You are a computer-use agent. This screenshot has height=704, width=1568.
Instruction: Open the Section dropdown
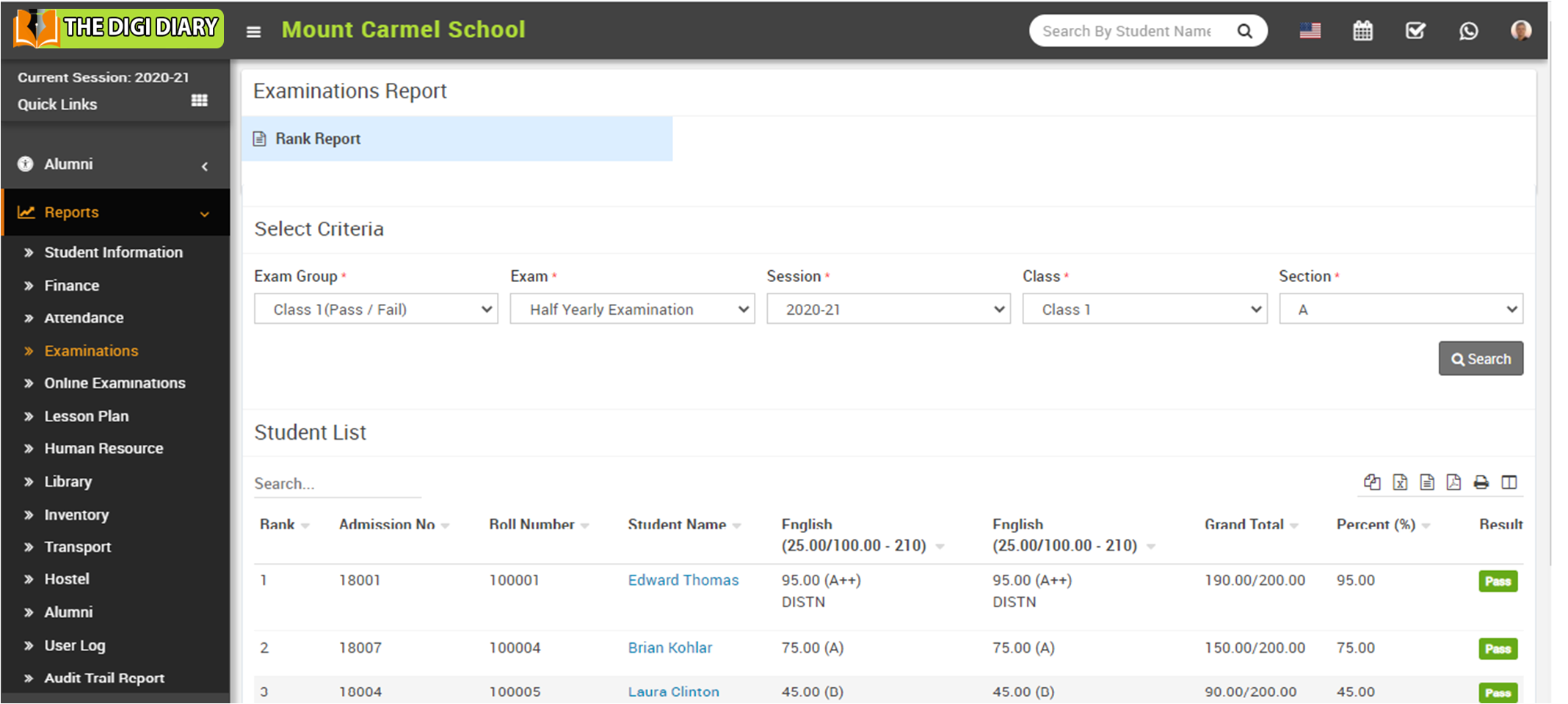(1400, 309)
